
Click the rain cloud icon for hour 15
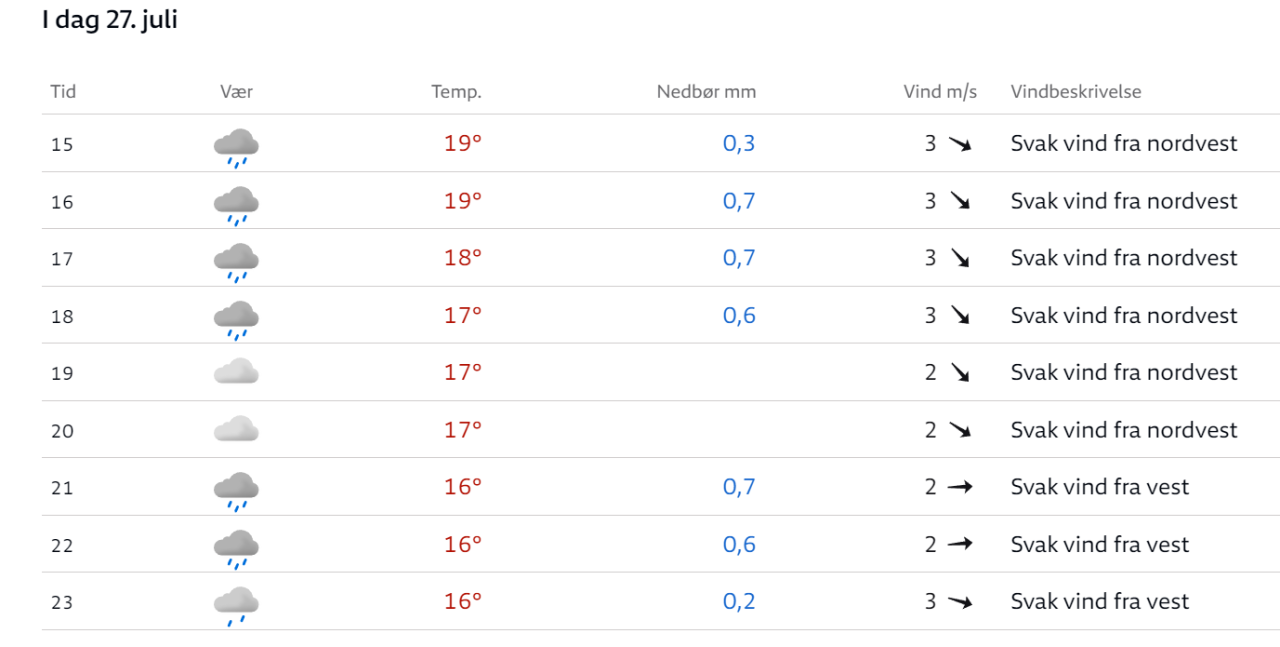click(236, 146)
